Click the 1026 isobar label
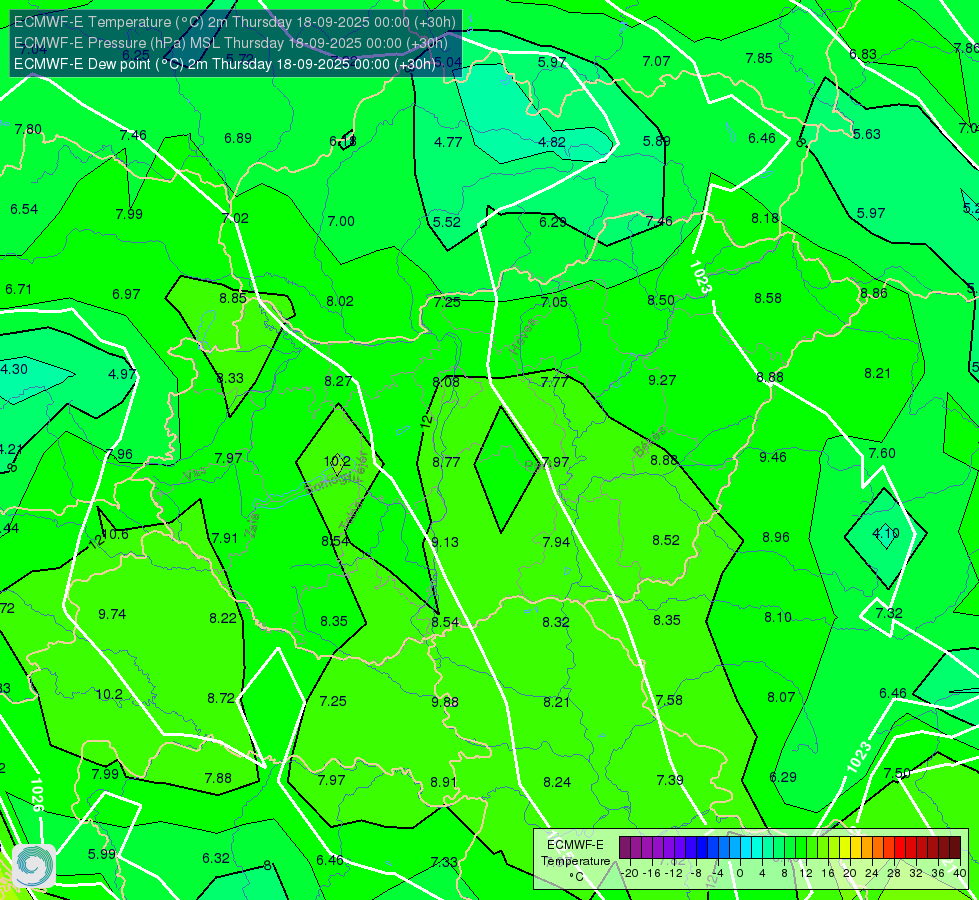This screenshot has height=900, width=979. (36, 794)
